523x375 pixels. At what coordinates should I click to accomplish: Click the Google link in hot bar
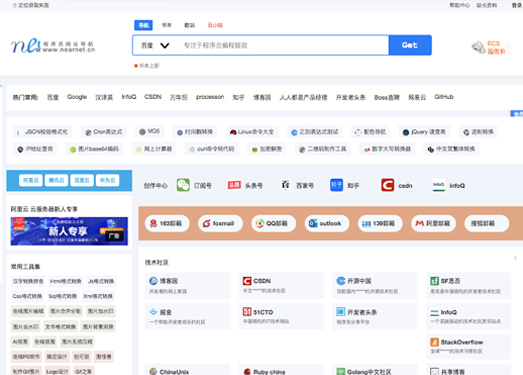click(77, 97)
